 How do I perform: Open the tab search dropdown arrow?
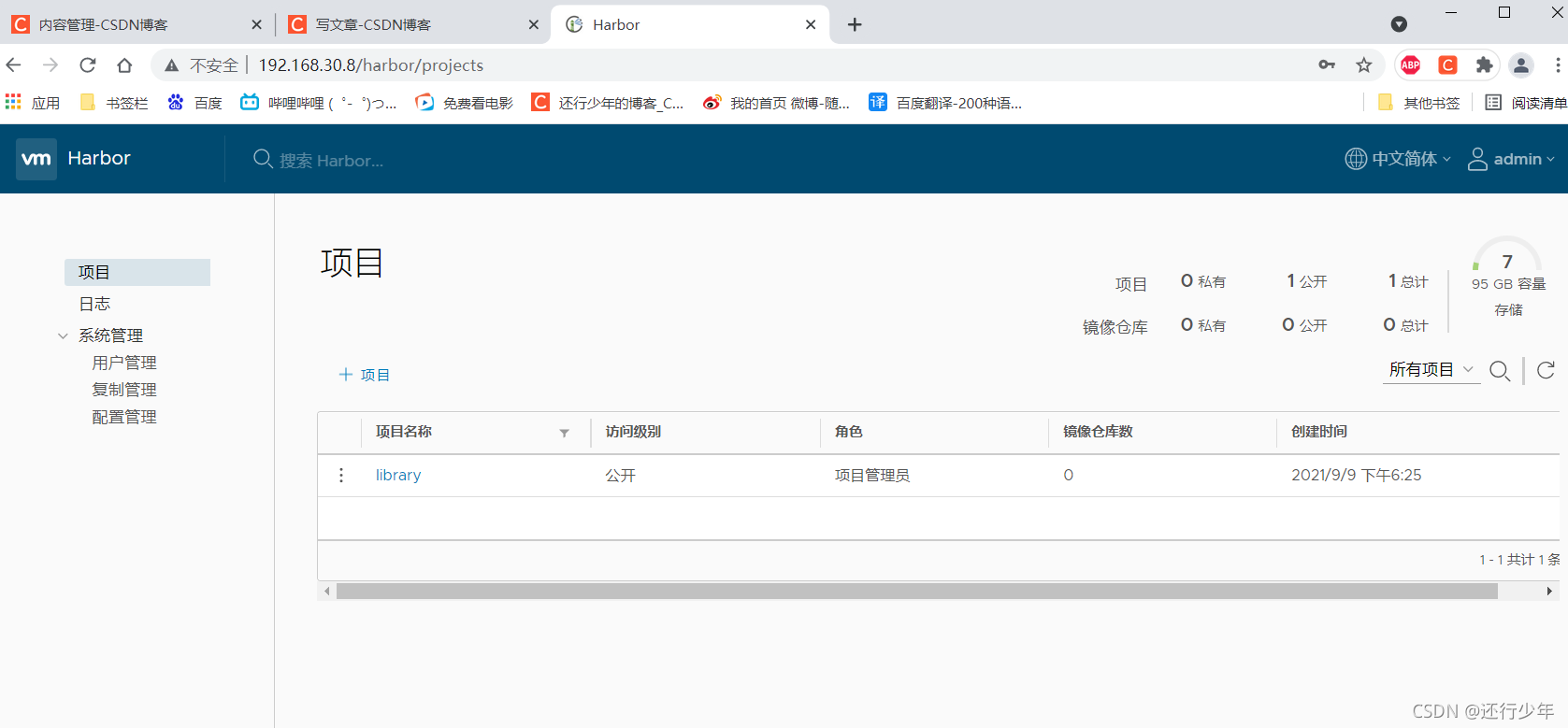pyautogui.click(x=1399, y=24)
